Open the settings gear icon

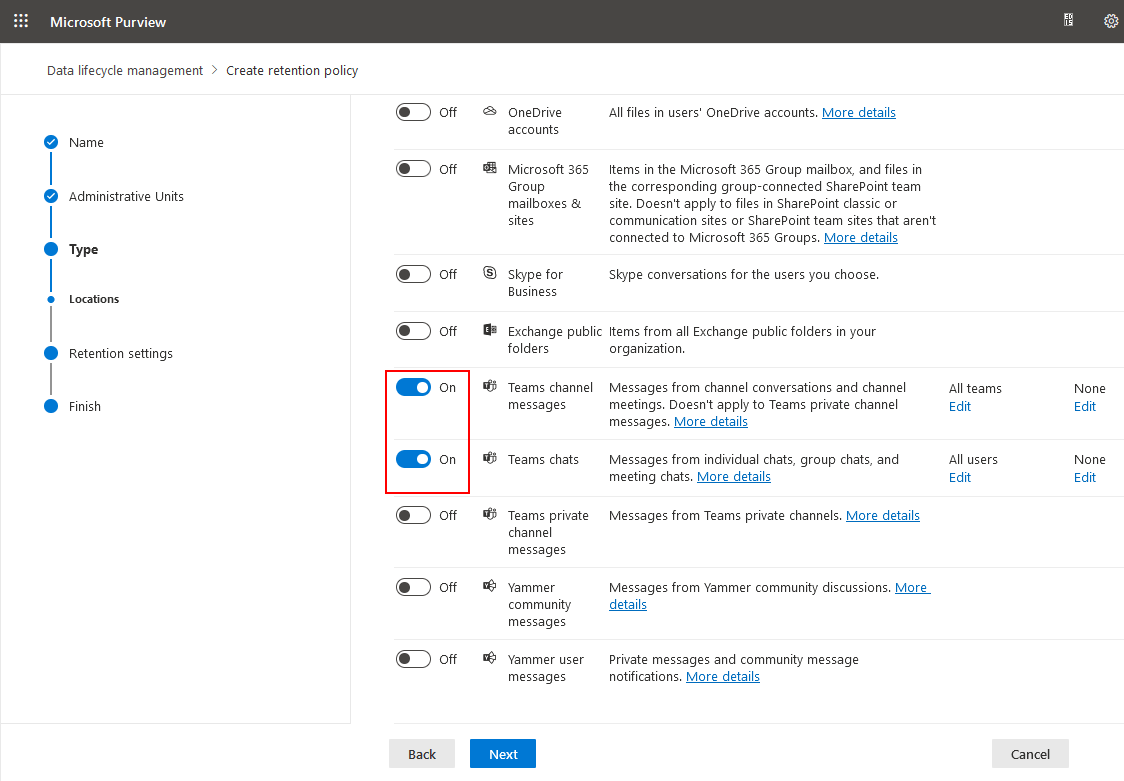[x=1110, y=21]
